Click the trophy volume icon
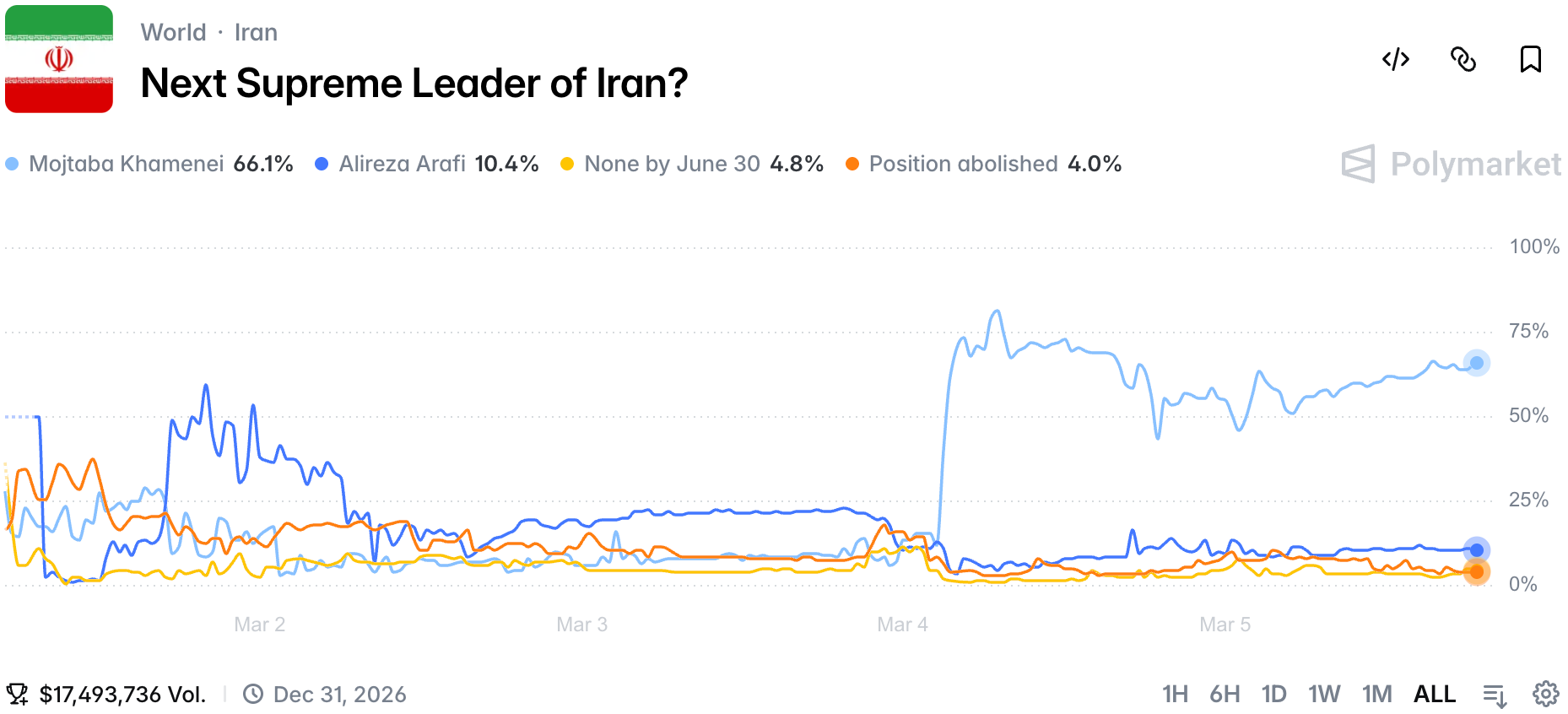This screenshot has height=714, width=1568. click(17, 695)
